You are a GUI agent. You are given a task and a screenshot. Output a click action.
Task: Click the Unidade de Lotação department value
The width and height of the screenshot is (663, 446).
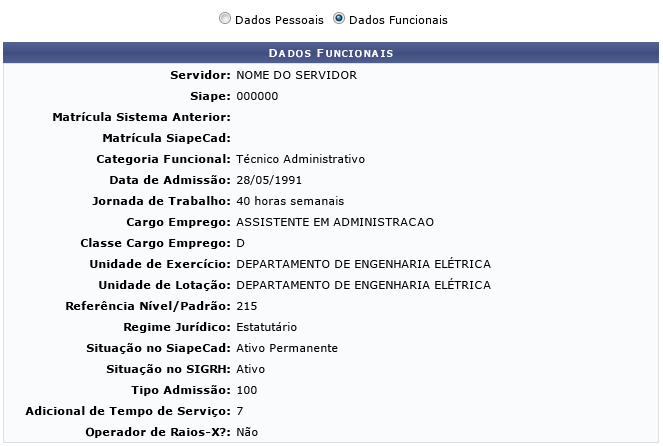pos(363,285)
